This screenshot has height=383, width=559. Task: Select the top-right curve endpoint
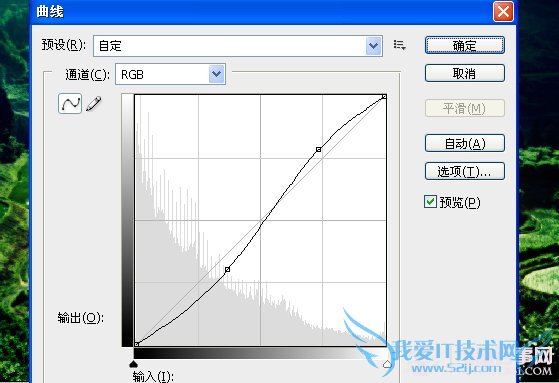[384, 97]
